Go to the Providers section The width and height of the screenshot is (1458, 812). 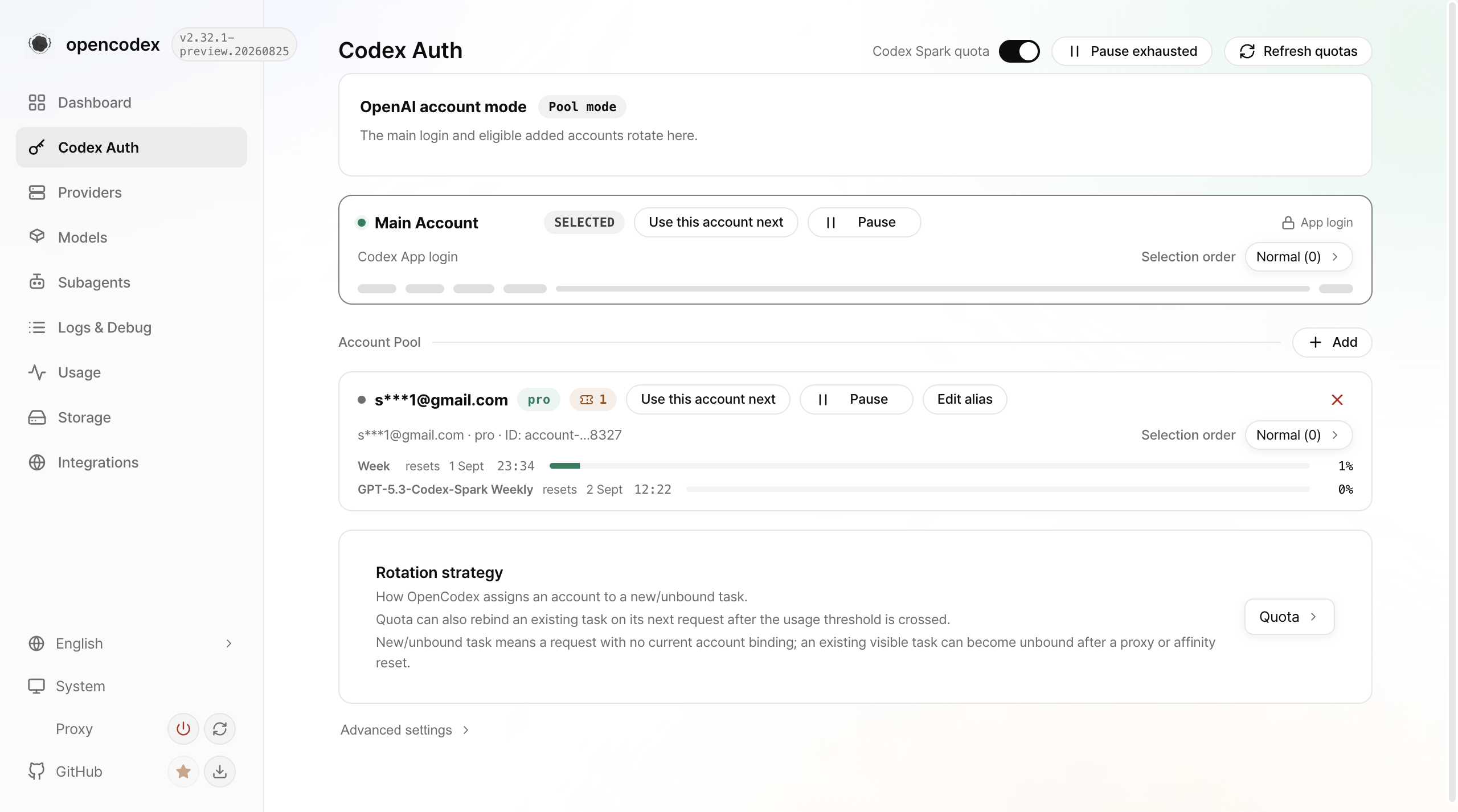tap(132, 192)
